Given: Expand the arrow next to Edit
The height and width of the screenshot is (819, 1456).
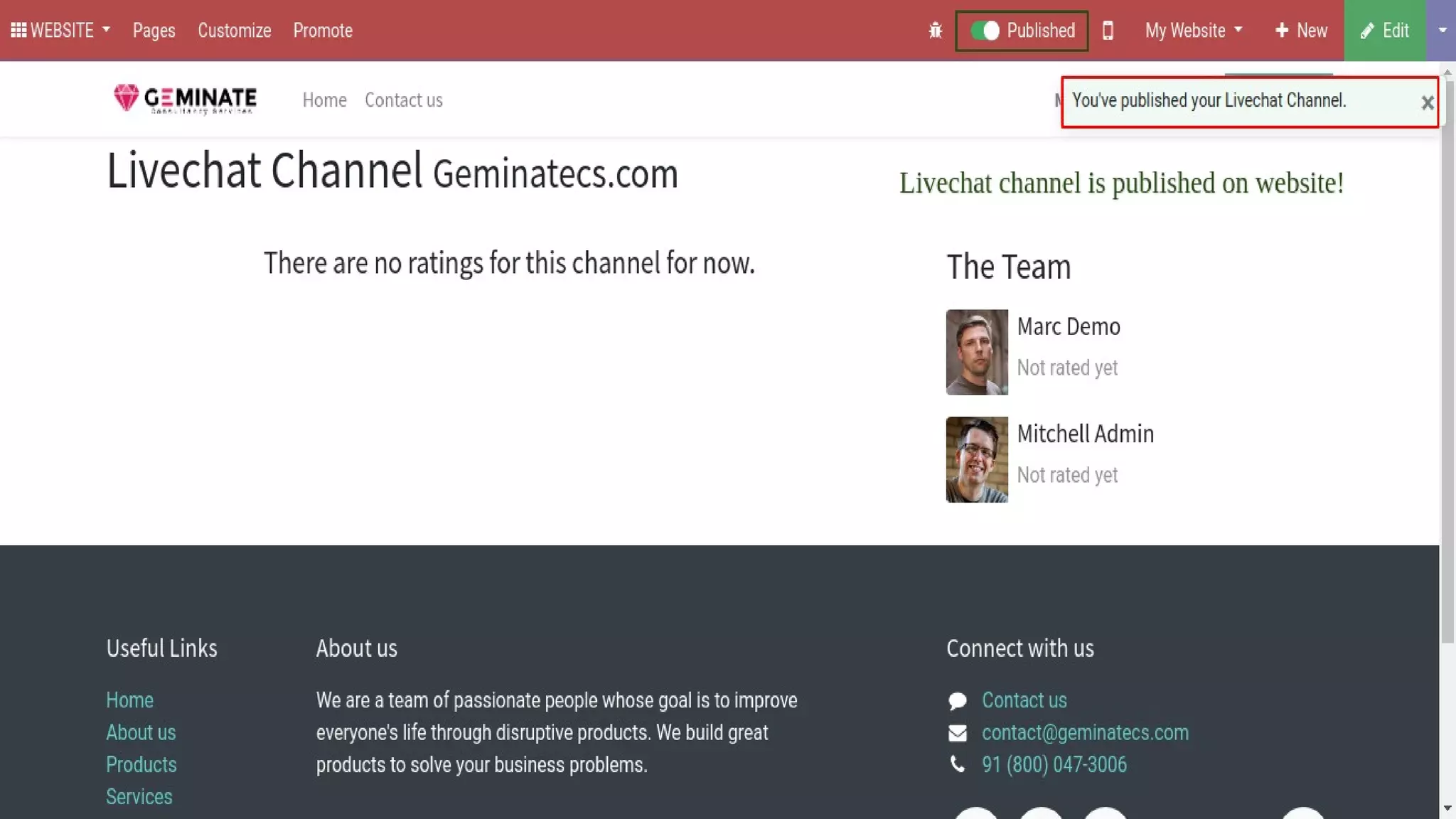Looking at the screenshot, I should pyautogui.click(x=1442, y=31).
